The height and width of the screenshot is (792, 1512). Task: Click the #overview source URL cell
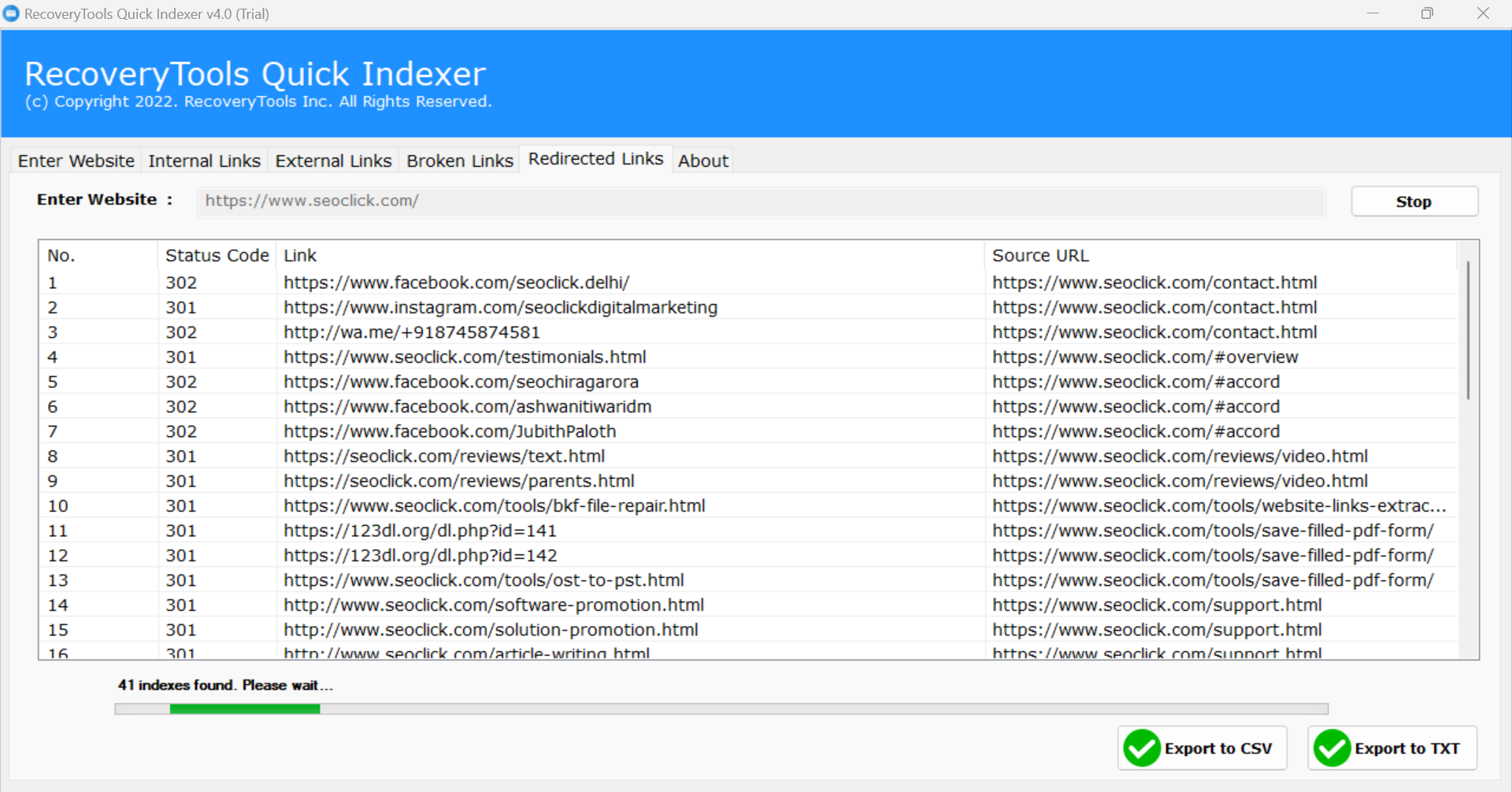(1145, 357)
